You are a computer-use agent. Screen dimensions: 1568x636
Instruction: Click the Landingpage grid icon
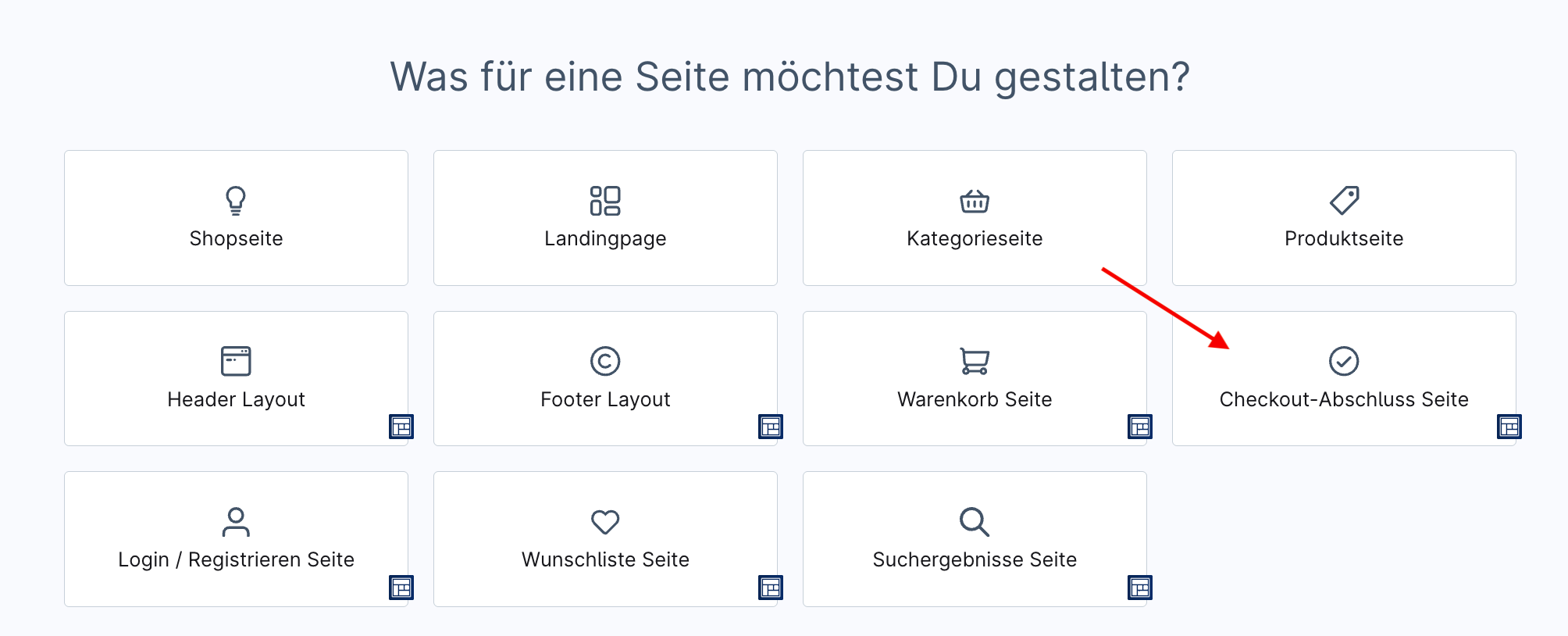pos(605,200)
